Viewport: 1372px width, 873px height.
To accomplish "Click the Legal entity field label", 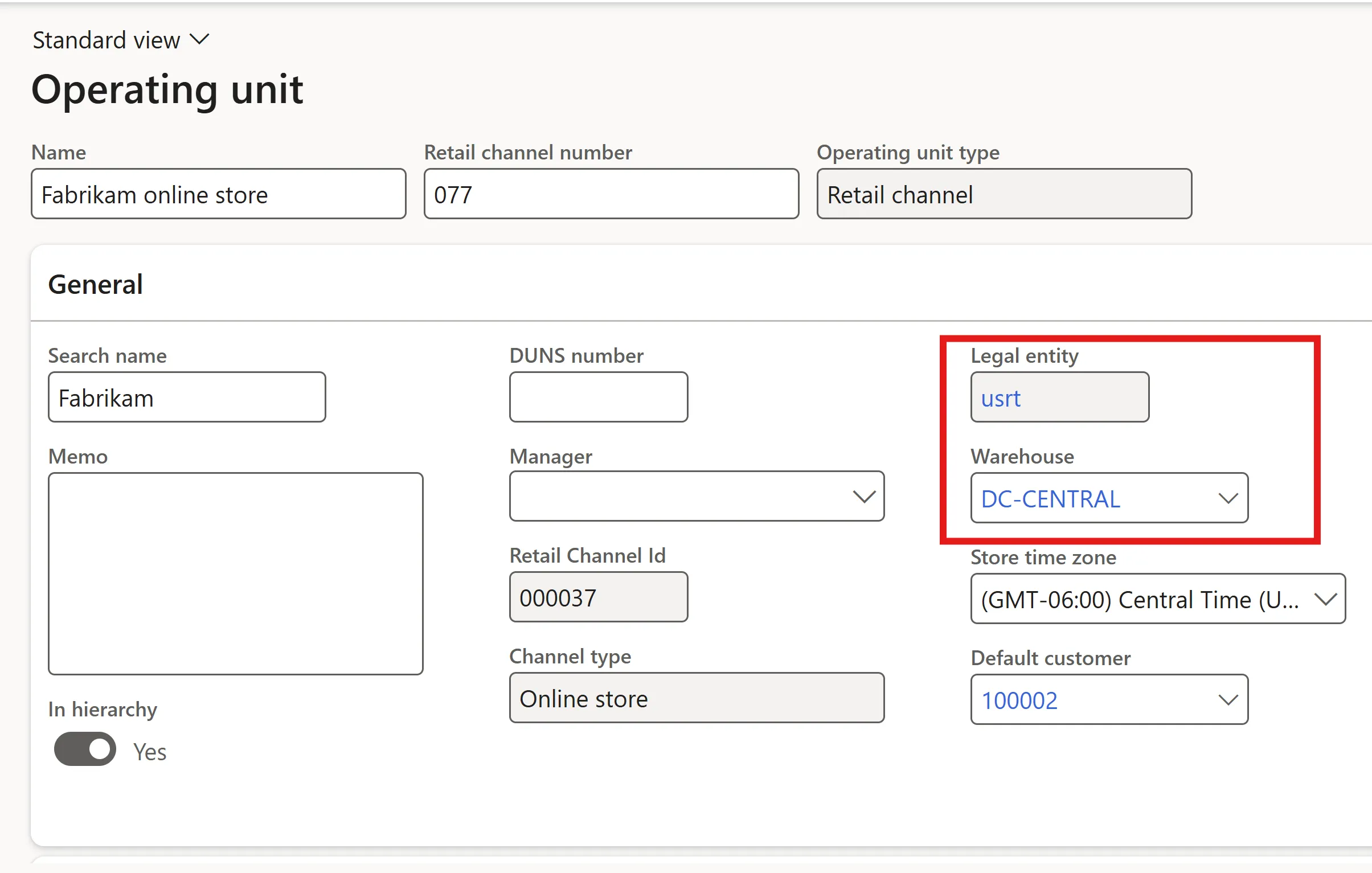I will click(x=1025, y=355).
